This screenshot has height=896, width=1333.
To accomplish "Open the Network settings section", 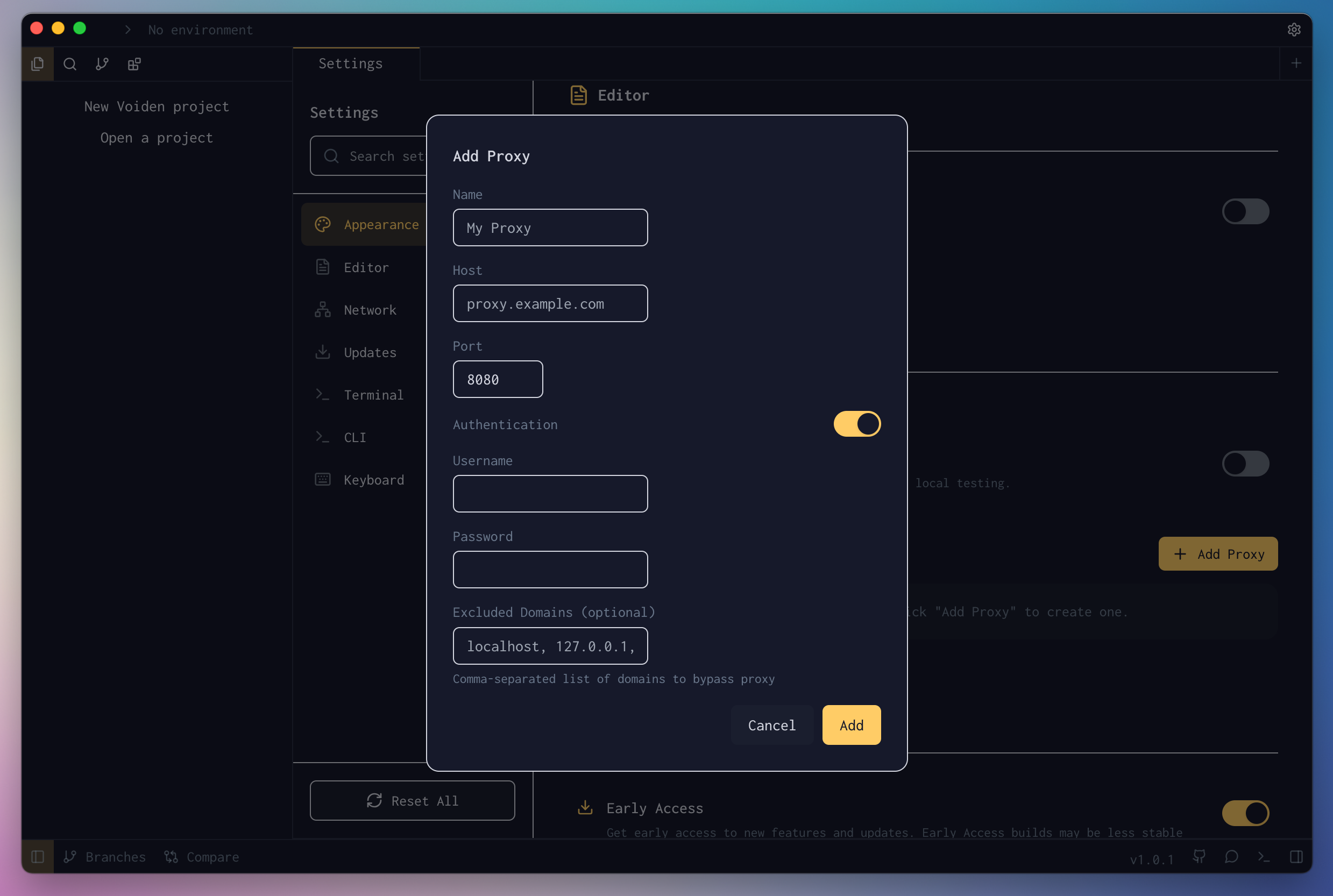I will [x=370, y=310].
